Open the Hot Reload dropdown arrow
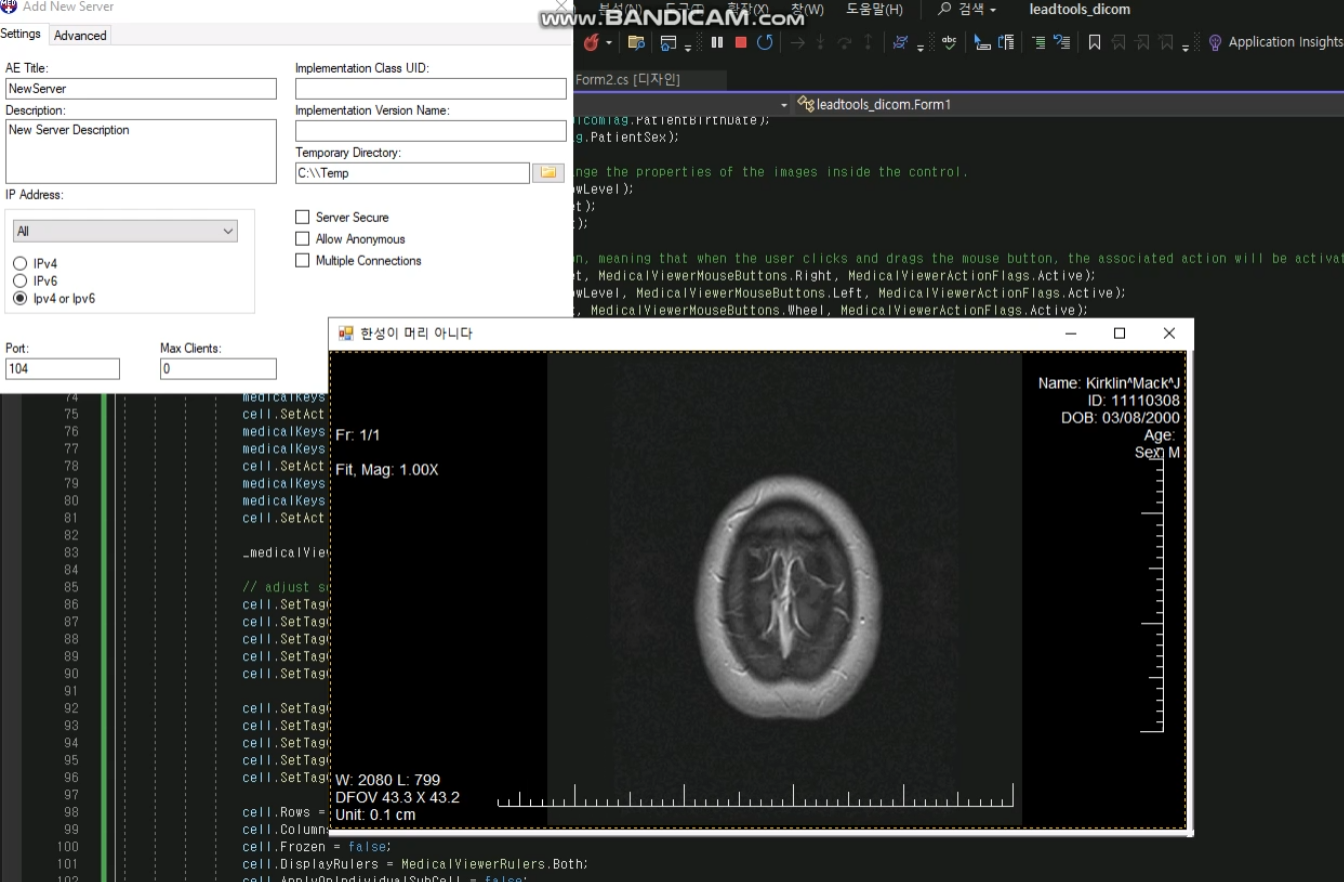The image size is (1344, 882). click(x=608, y=43)
